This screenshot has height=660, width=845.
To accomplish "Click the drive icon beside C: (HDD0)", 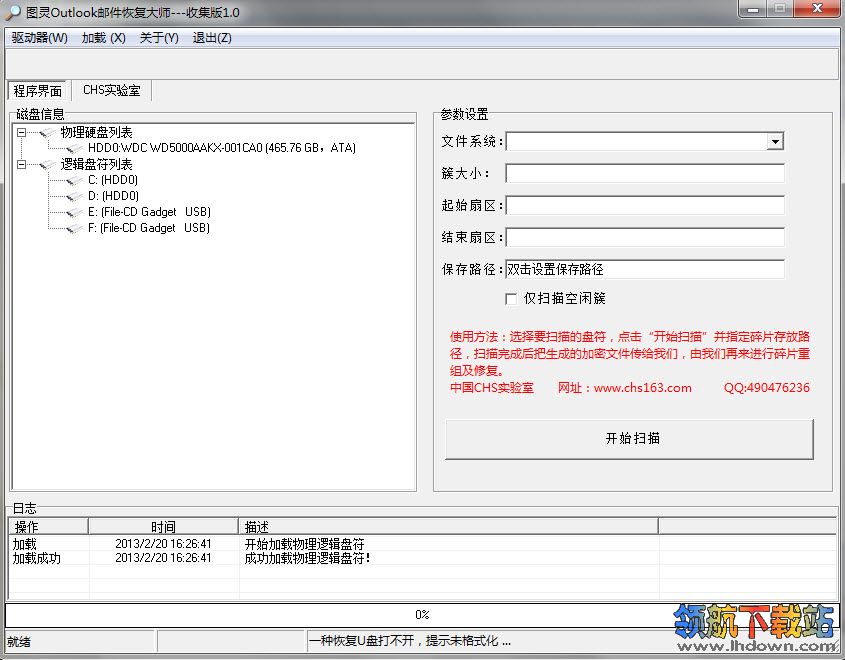I will click(75, 180).
